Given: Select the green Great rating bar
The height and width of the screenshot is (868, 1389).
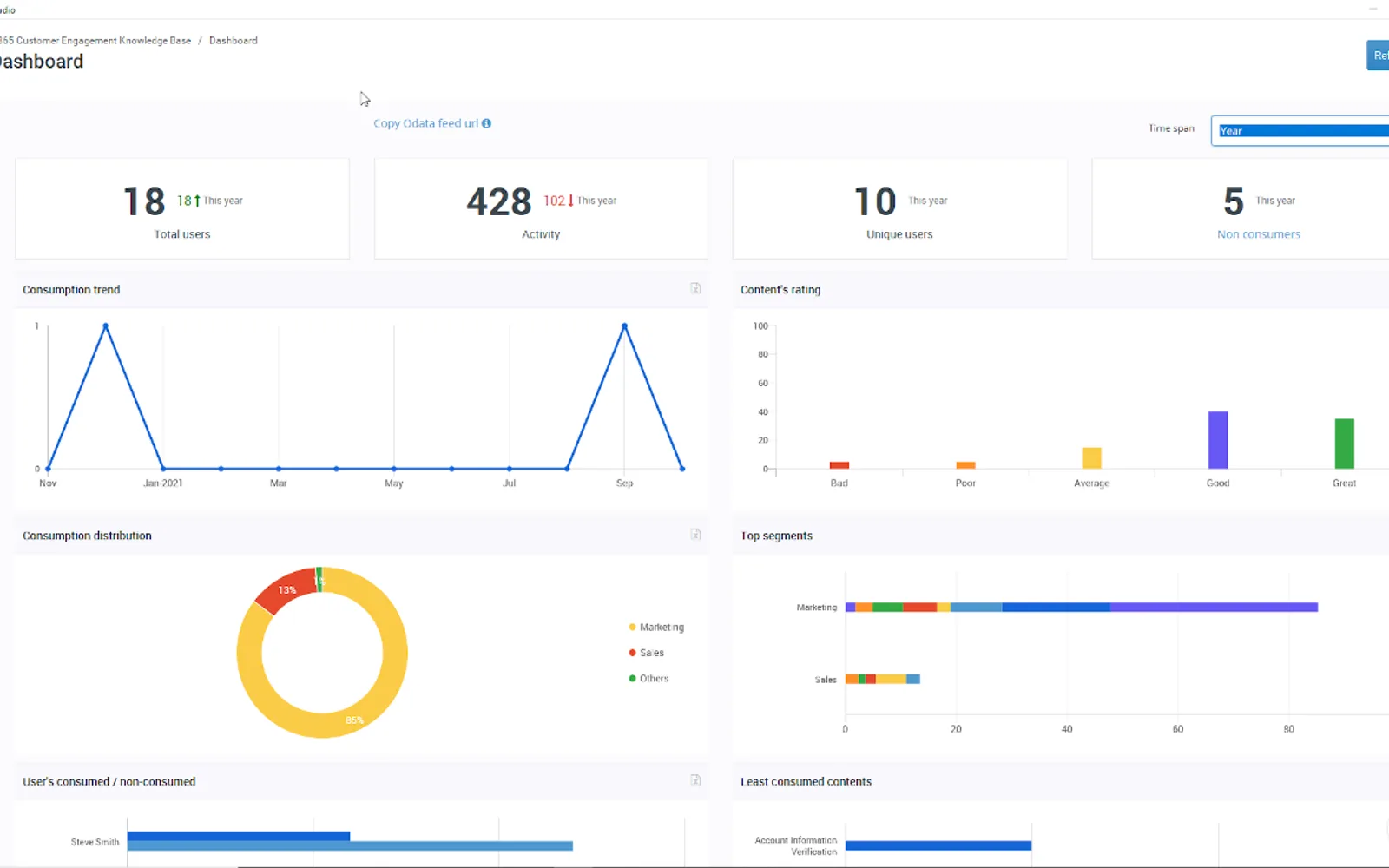Looking at the screenshot, I should 1344,444.
